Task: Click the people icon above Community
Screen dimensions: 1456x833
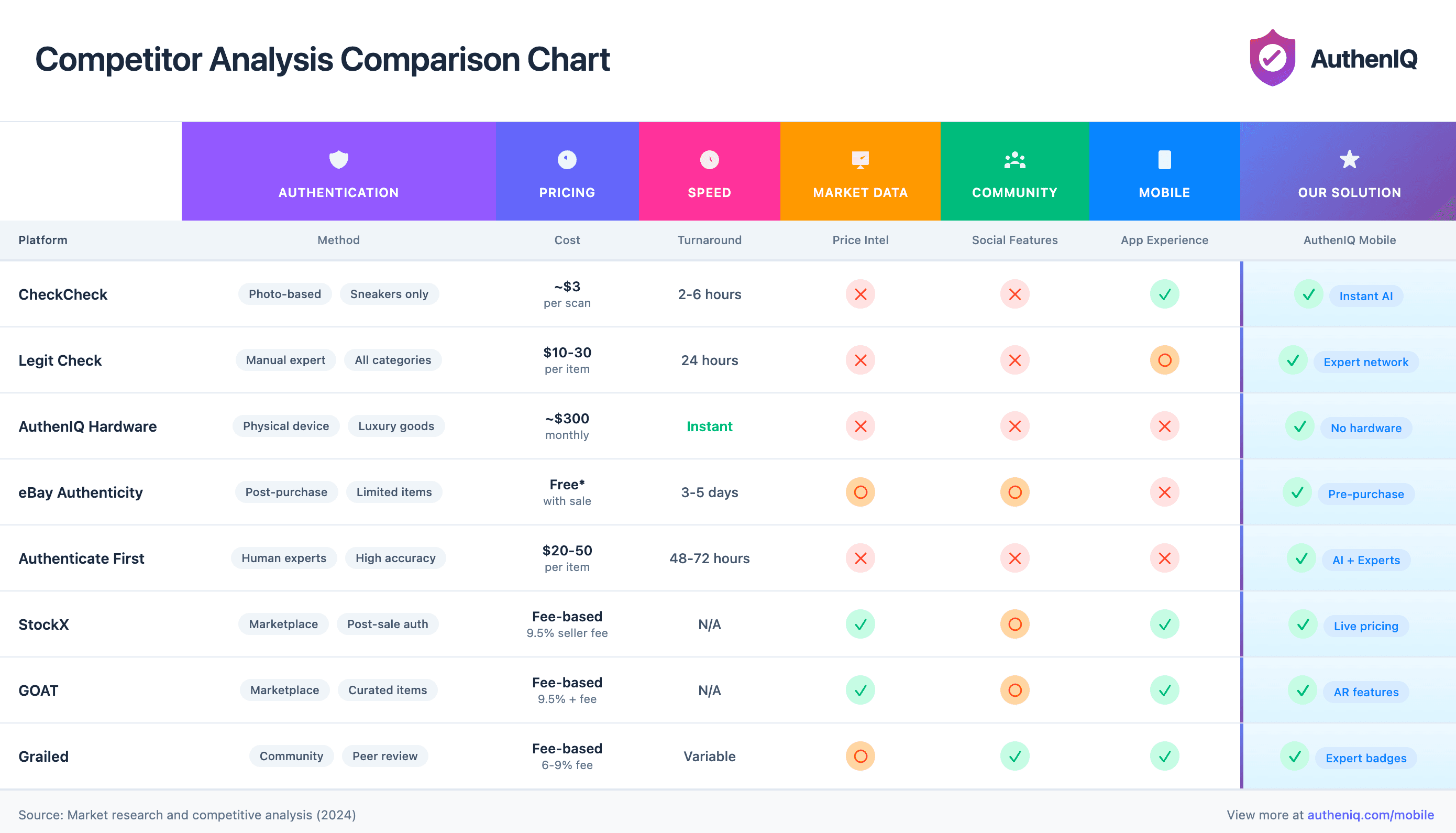Action: coord(1014,160)
